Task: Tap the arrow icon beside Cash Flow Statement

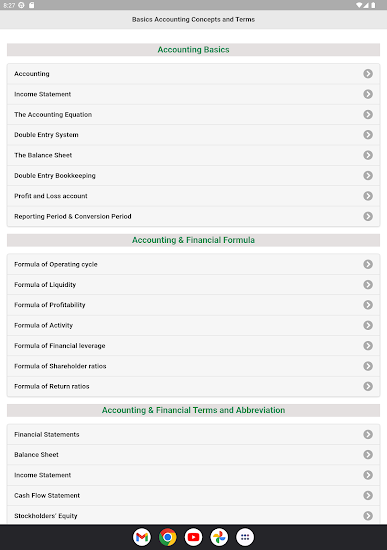Action: tap(368, 495)
